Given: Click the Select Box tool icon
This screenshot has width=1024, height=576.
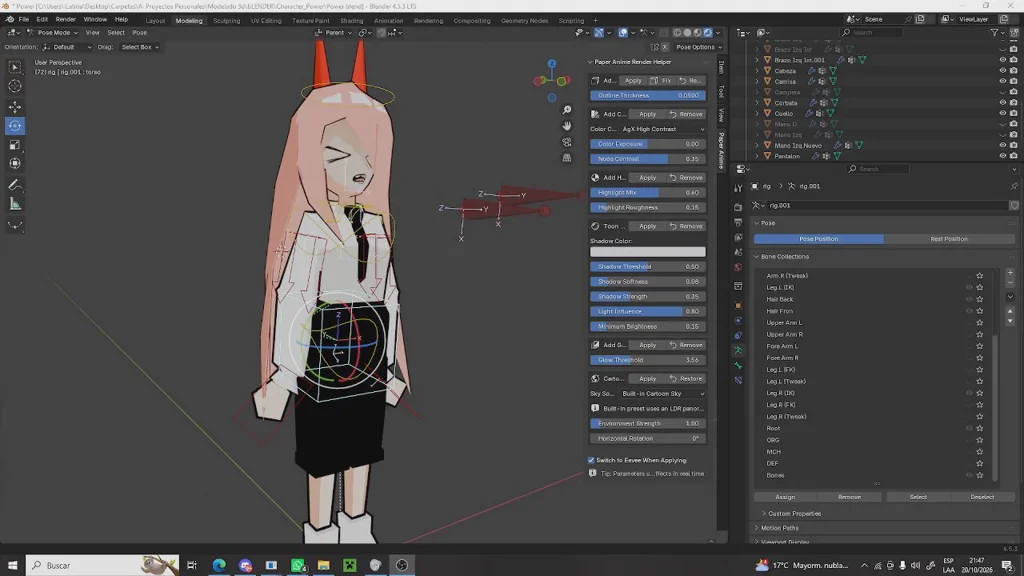Looking at the screenshot, I should tap(15, 67).
